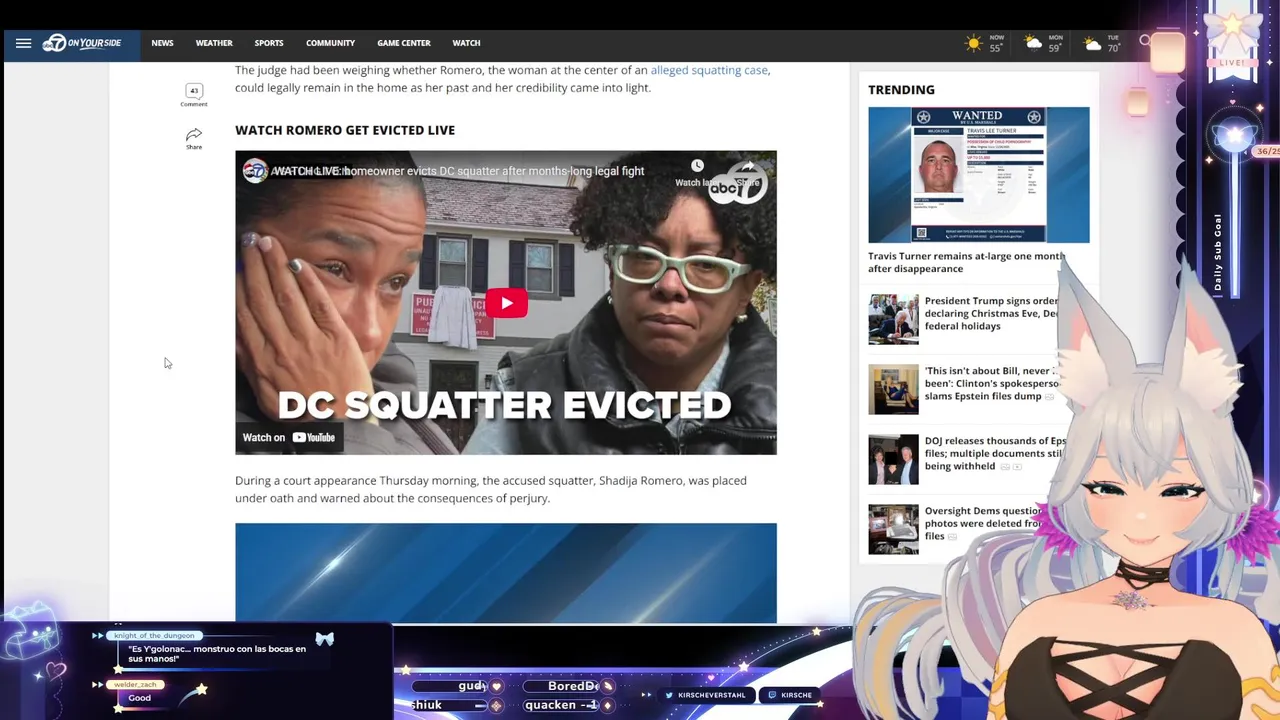Open the hamburger menu icon
Viewport: 1280px width, 720px height.
click(23, 43)
